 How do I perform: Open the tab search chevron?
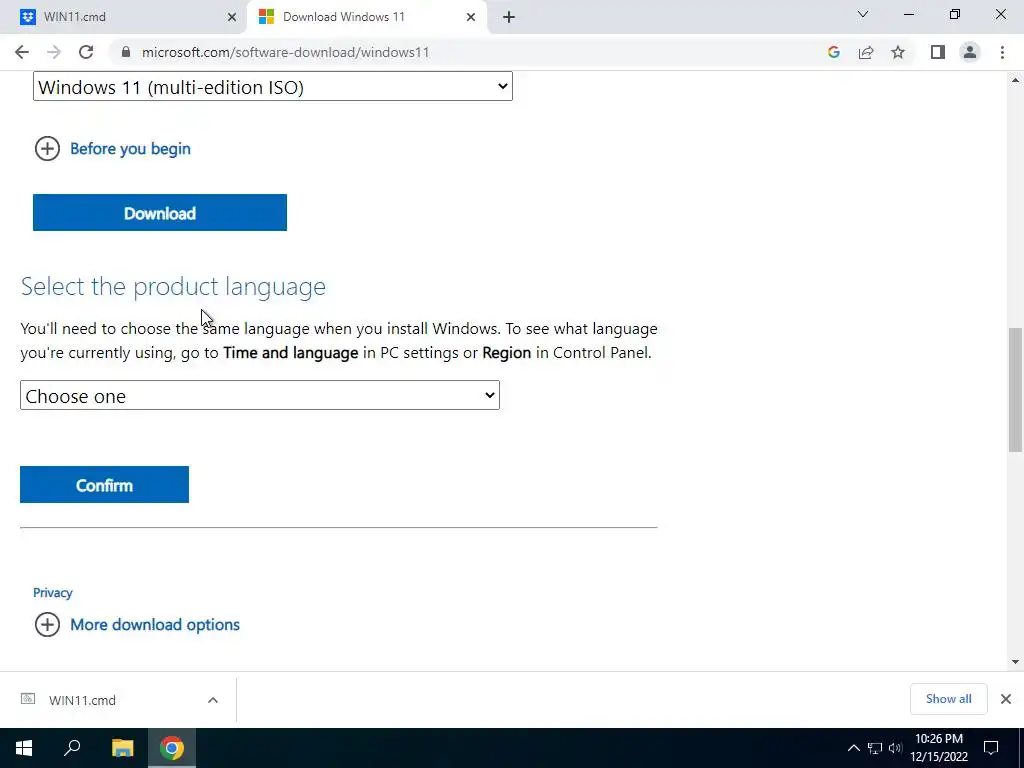point(863,14)
